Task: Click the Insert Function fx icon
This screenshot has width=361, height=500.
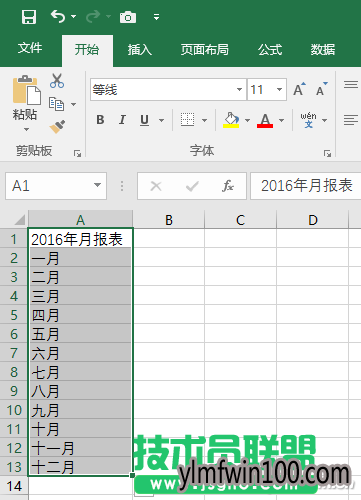Action: tap(228, 186)
